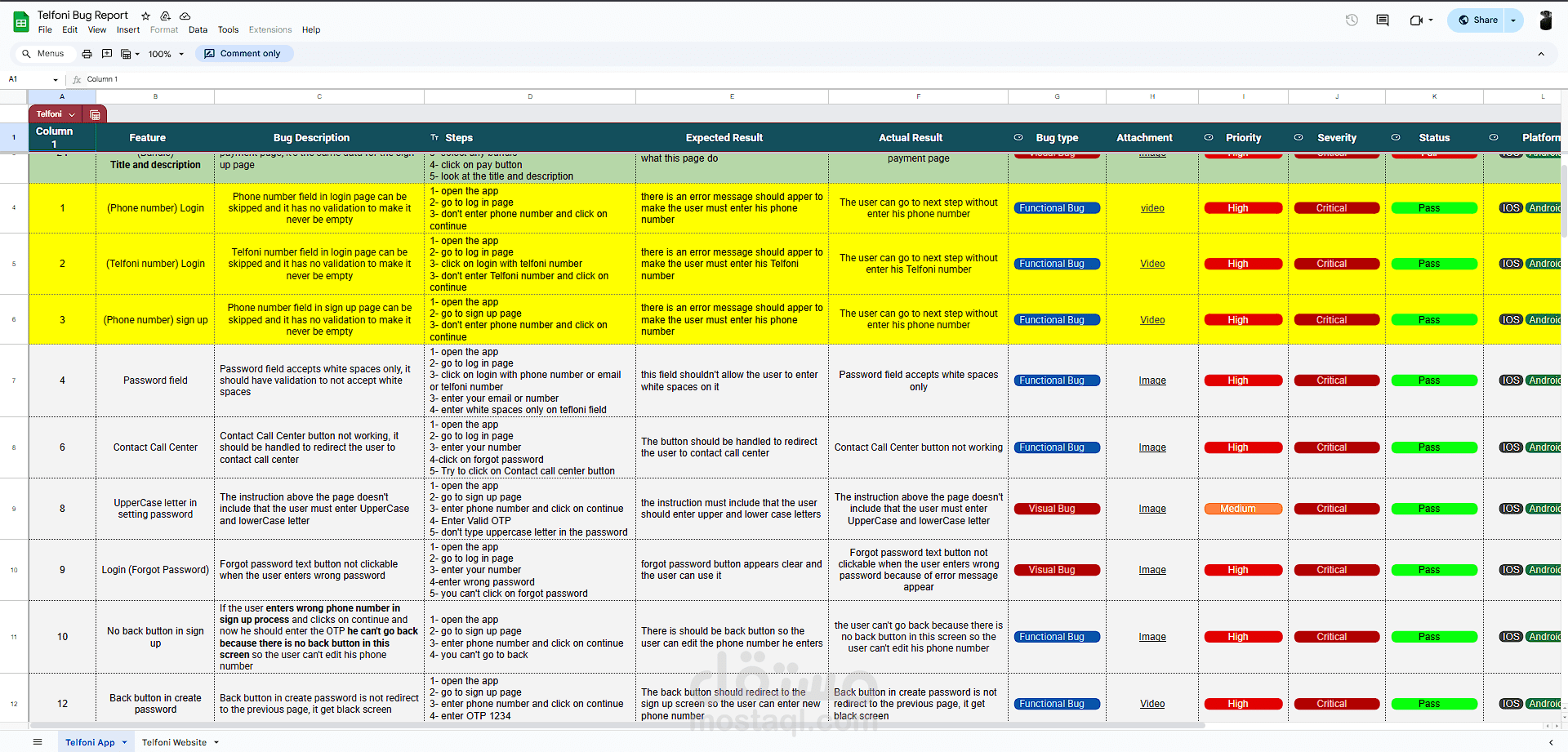Open the all sheets list icon
Image resolution: width=1568 pixels, height=752 pixels.
point(38,742)
